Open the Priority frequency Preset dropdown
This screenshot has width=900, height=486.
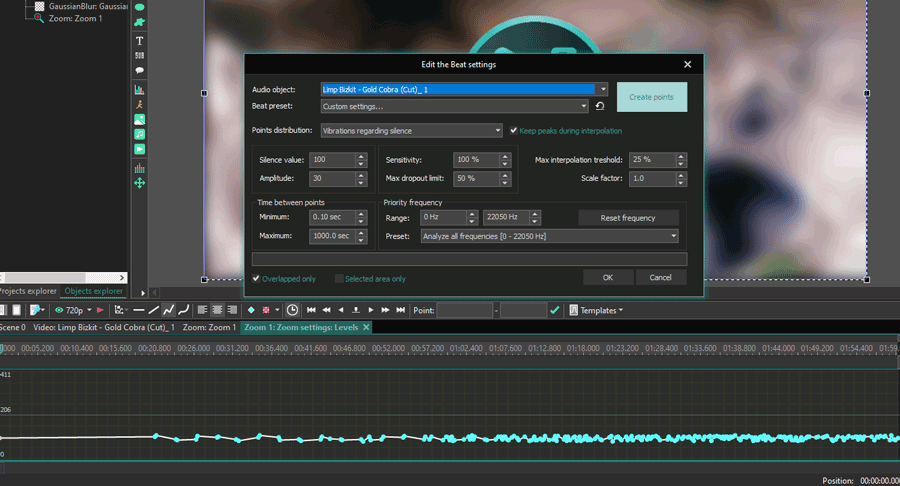pos(673,236)
